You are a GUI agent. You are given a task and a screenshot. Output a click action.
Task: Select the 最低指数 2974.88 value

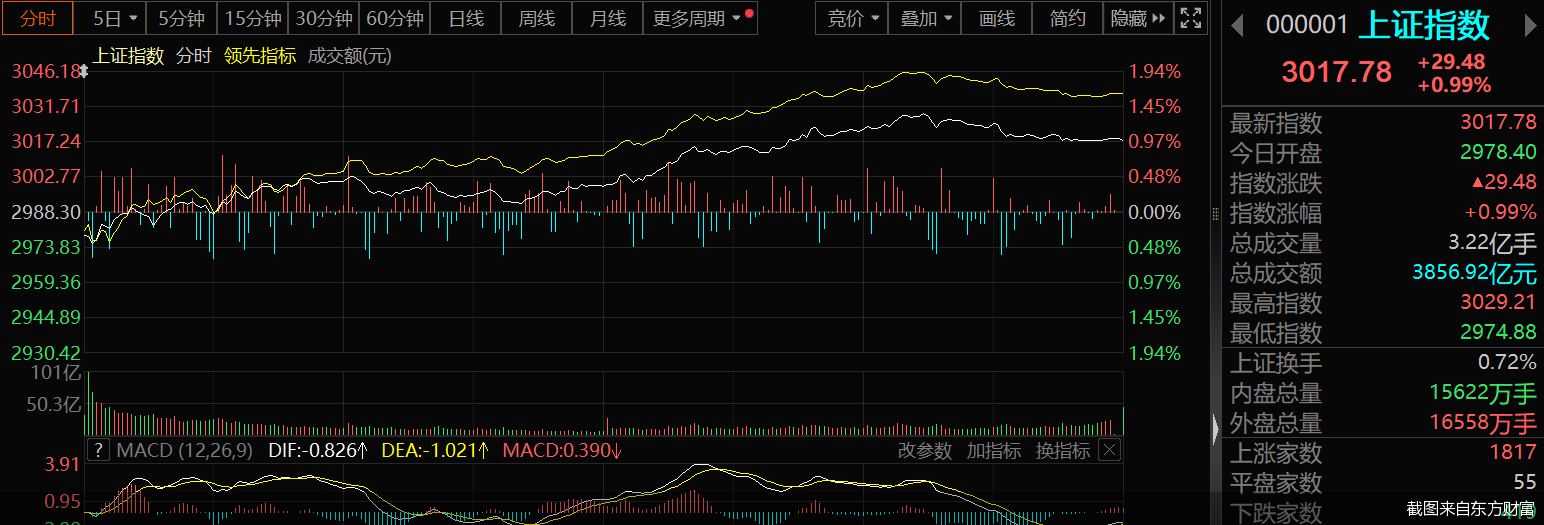coord(1498,333)
